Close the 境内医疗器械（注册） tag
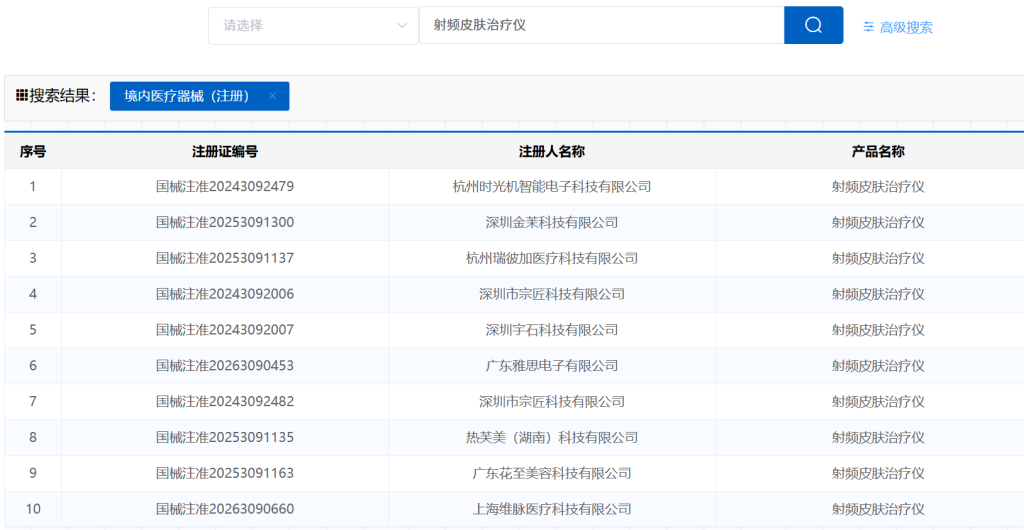This screenshot has height=530, width=1024. click(x=272, y=96)
